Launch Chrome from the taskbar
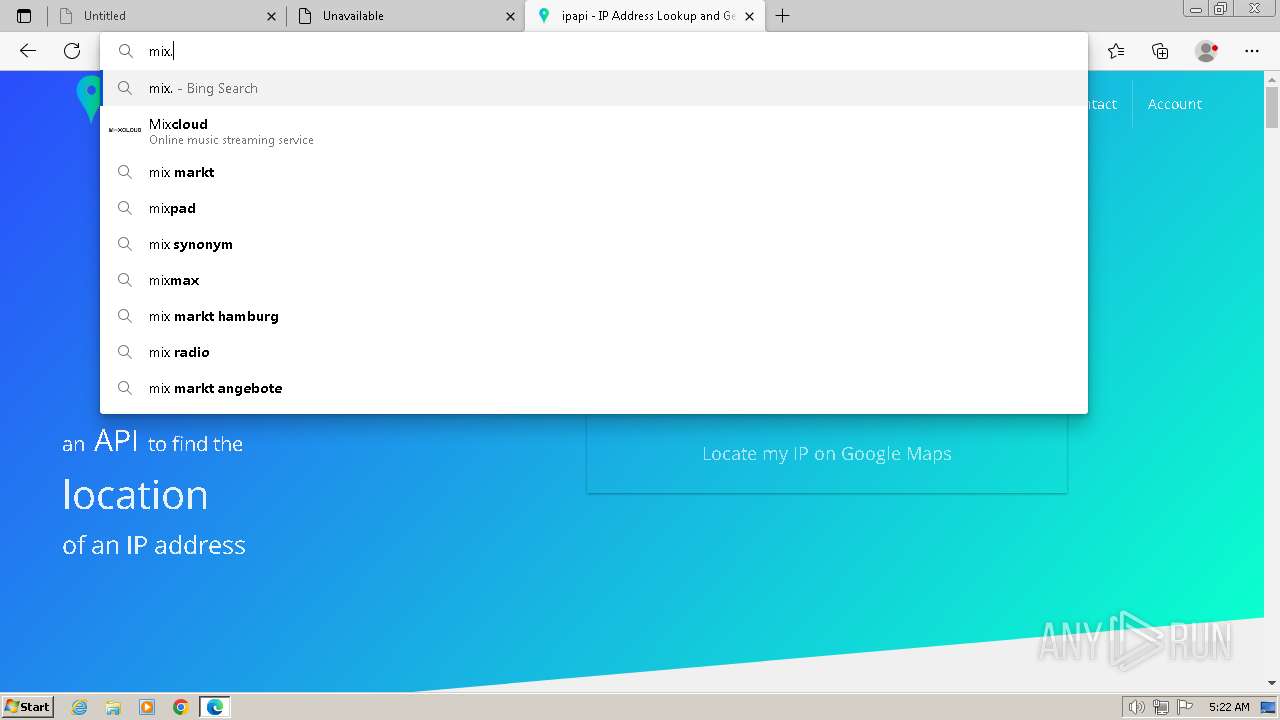This screenshot has width=1280, height=720. coord(181,707)
